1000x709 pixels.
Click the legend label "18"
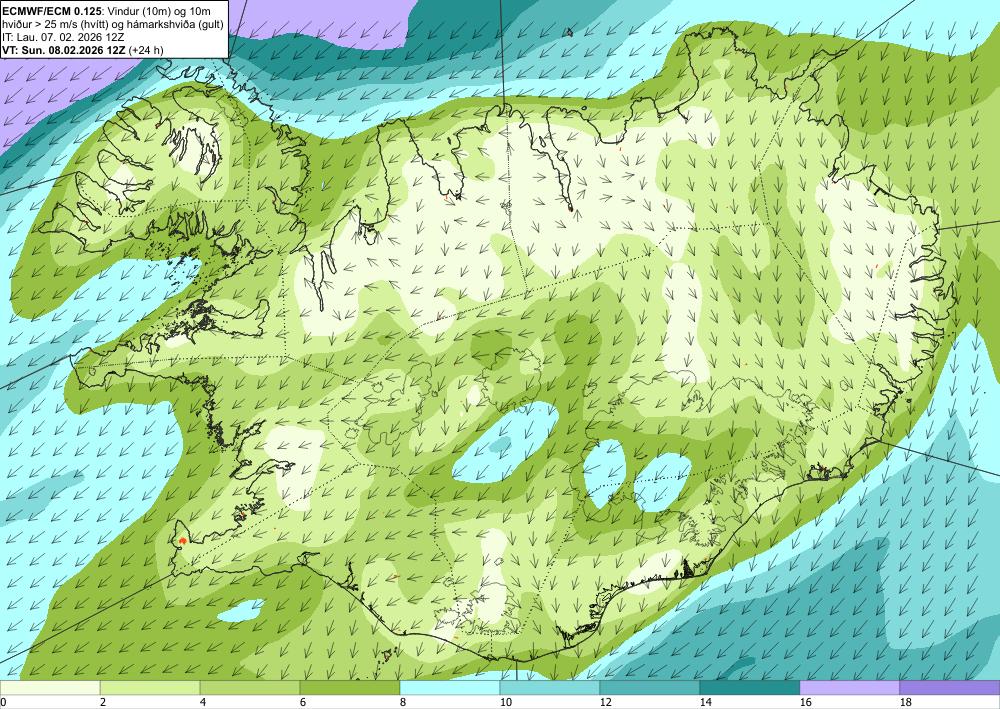pyautogui.click(x=906, y=703)
